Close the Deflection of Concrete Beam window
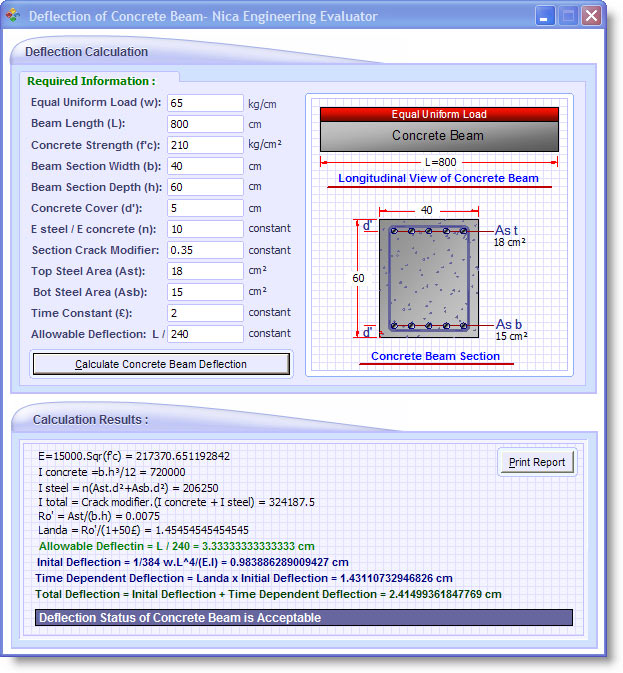 (x=592, y=16)
